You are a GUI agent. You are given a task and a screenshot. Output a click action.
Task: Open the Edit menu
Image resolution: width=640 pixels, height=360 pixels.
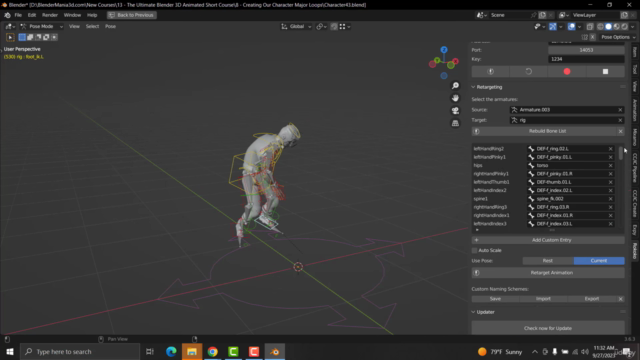[32, 15]
